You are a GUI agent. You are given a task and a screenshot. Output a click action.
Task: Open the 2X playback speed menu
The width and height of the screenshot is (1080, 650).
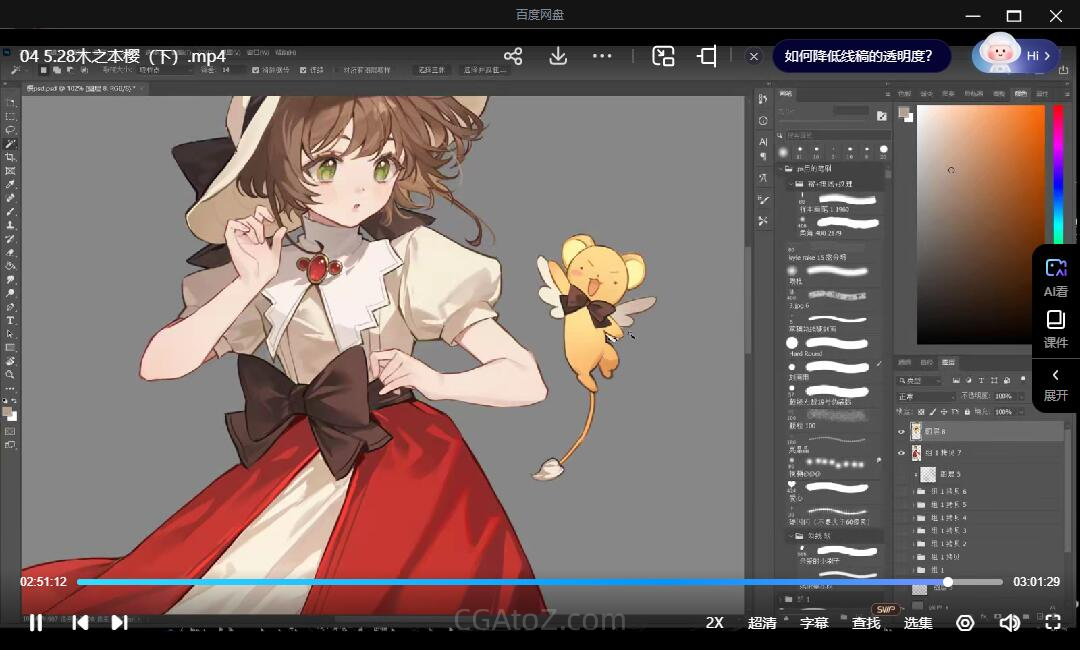(x=714, y=622)
